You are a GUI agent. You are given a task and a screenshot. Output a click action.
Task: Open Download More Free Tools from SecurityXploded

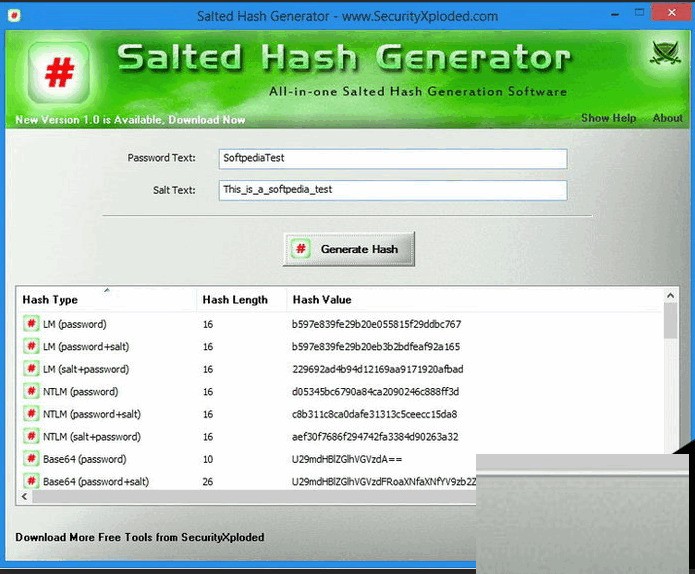[x=140, y=537]
